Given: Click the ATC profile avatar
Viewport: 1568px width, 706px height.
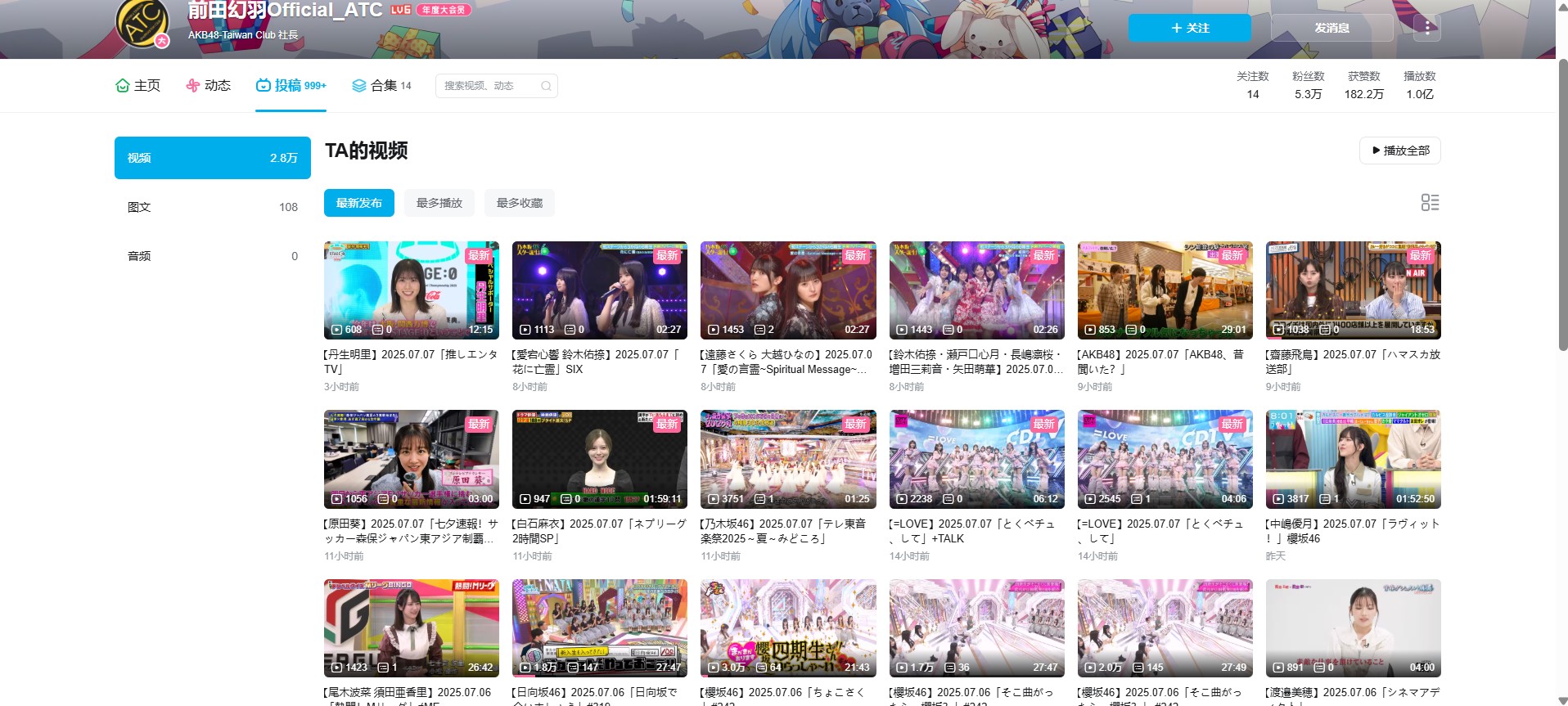Looking at the screenshot, I should (142, 23).
